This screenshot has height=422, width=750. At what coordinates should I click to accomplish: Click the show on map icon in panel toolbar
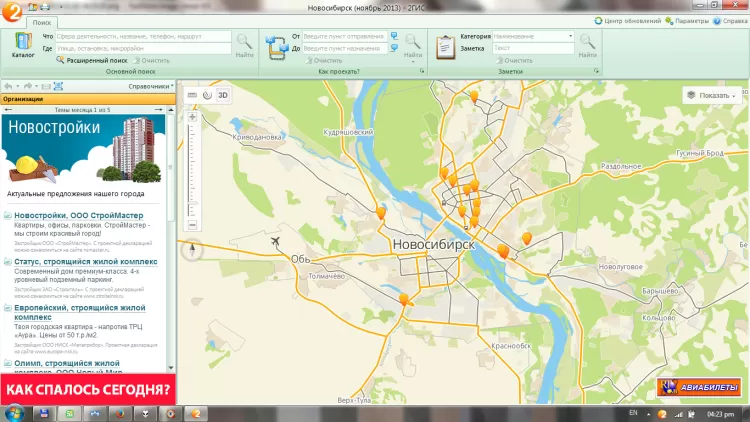click(x=58, y=86)
